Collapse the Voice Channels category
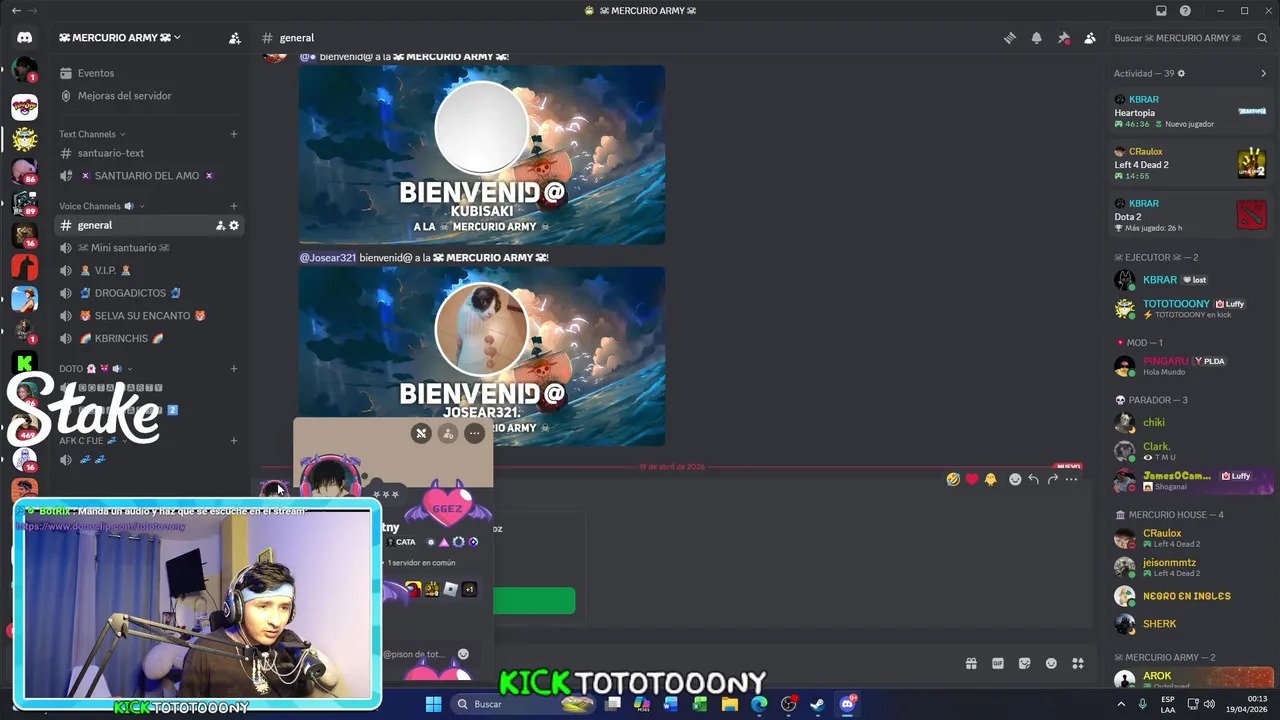Viewport: 1280px width, 720px height. pyautogui.click(x=101, y=206)
